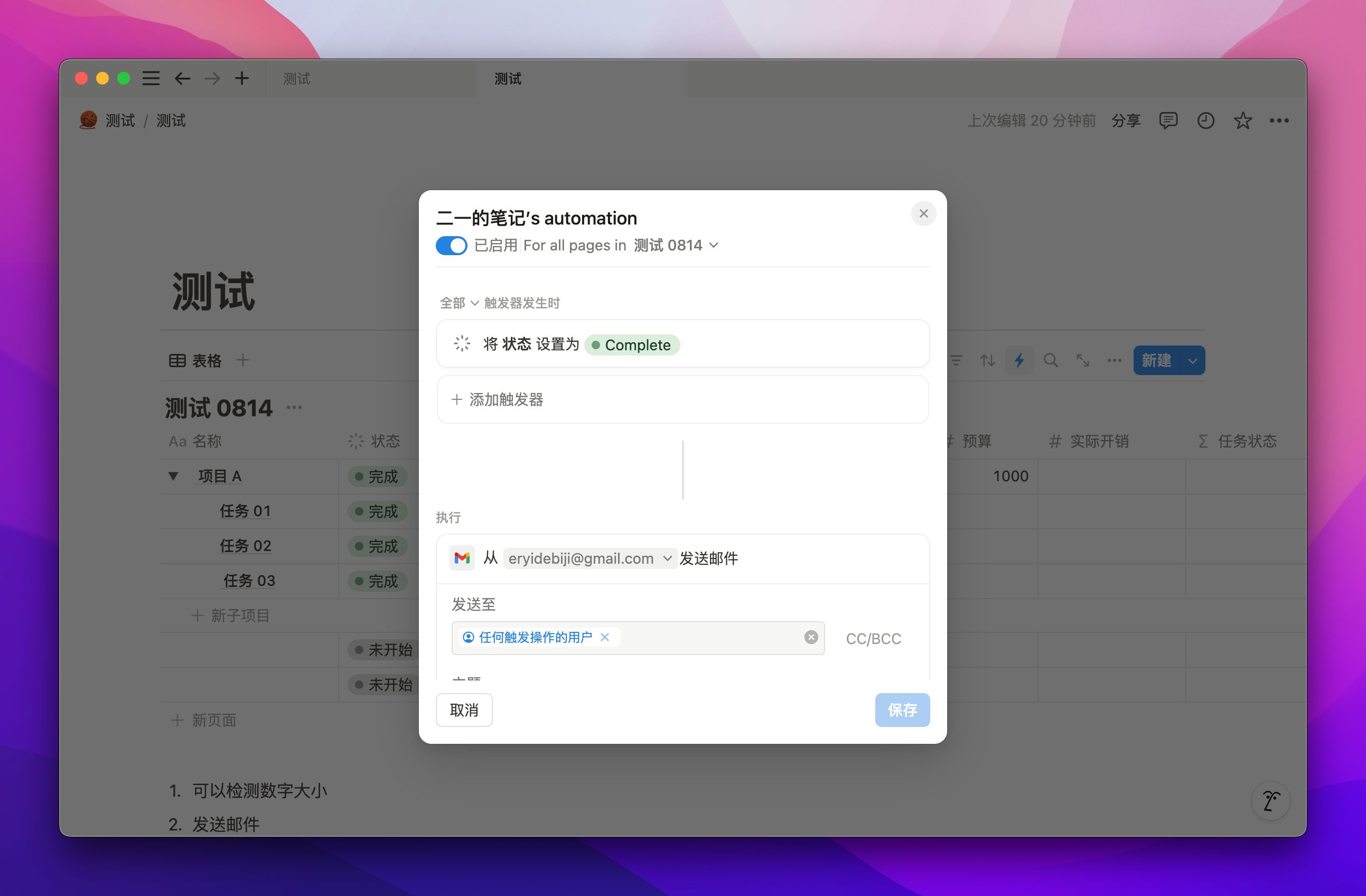The image size is (1366, 896).
Task: Open sidebar hamburger menu icon
Action: coord(151,78)
